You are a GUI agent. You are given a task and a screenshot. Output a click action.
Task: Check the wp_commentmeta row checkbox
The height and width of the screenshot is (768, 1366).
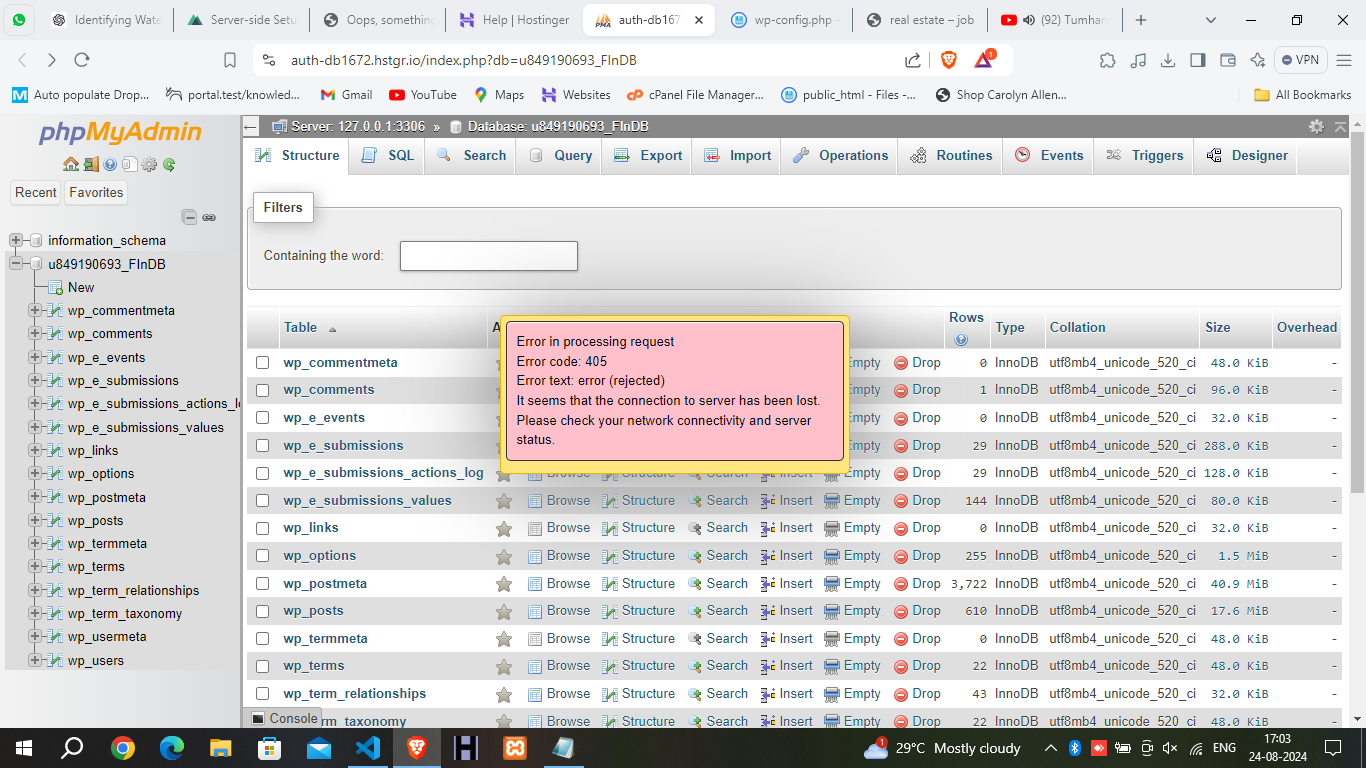[x=262, y=363]
